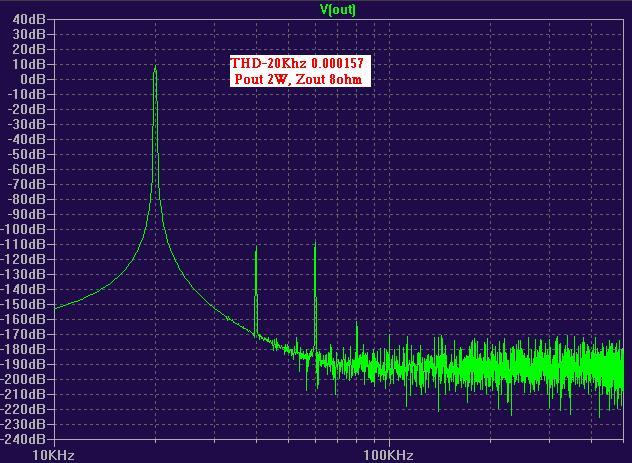
Task: Select the THD-20Khz 0.000157 annotation line
Action: click(297, 63)
